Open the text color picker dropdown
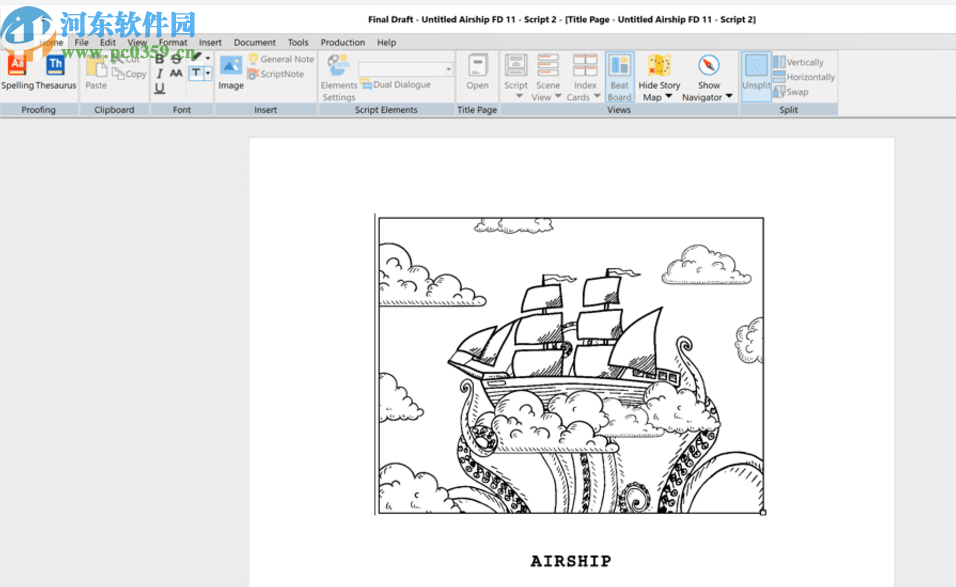The height and width of the screenshot is (587, 956). 208,73
